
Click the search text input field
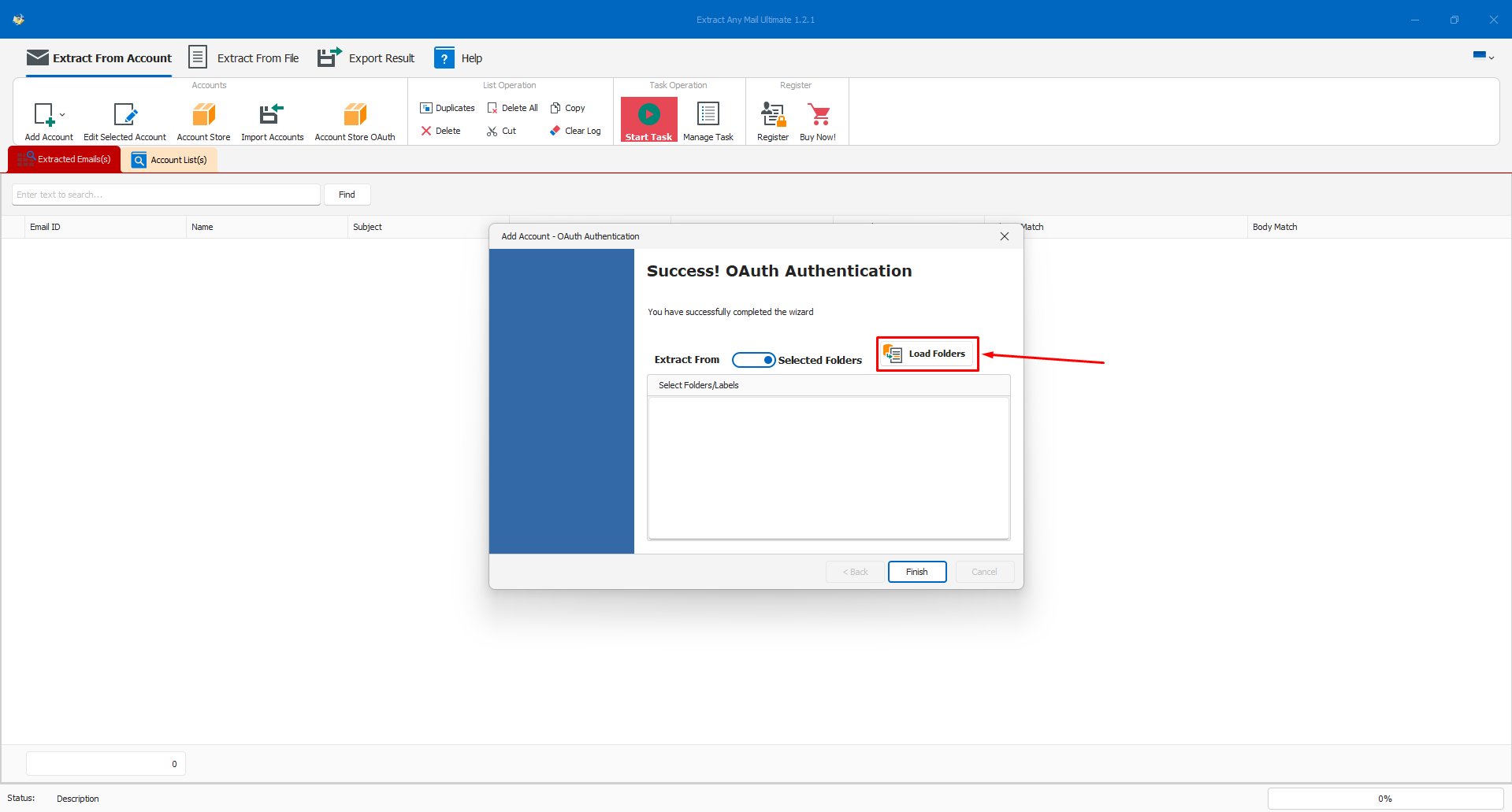click(165, 195)
